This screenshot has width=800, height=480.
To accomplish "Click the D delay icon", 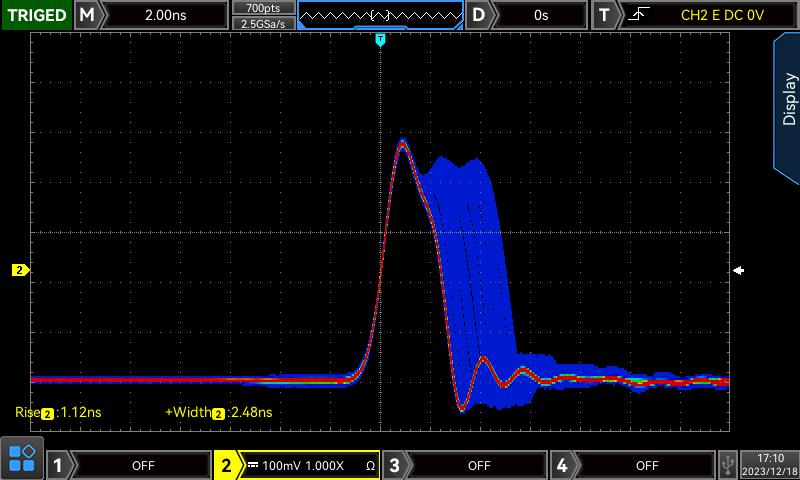I will pyautogui.click(x=480, y=15).
